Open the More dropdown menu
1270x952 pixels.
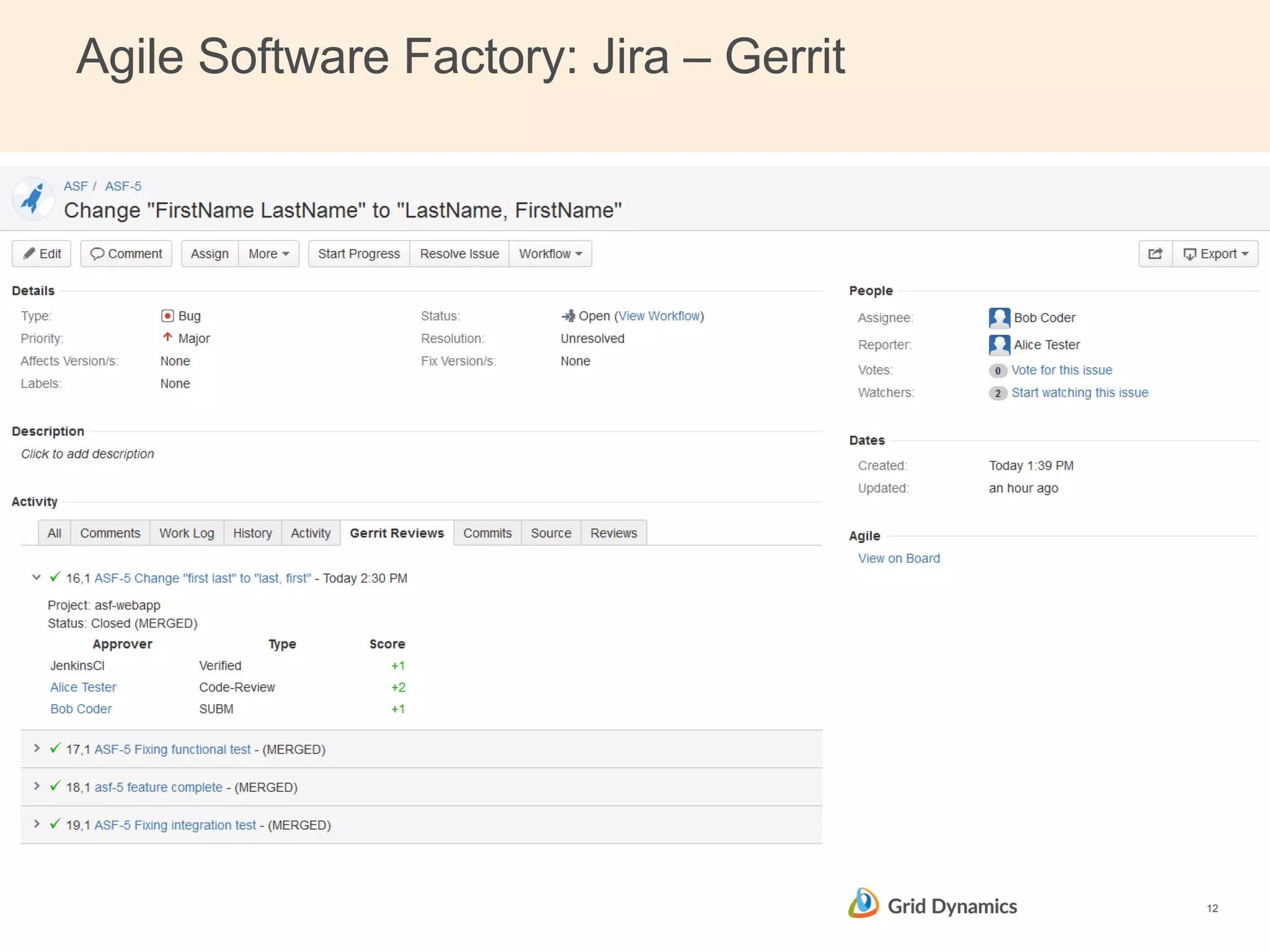269,254
